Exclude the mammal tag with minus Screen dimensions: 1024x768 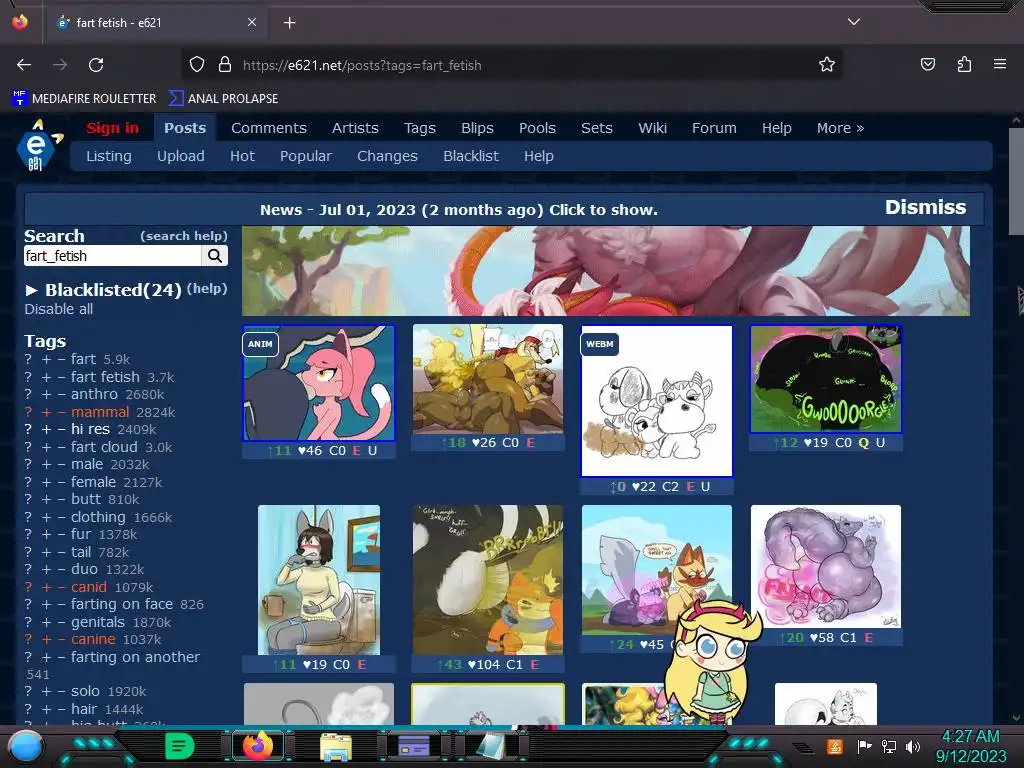tap(61, 412)
